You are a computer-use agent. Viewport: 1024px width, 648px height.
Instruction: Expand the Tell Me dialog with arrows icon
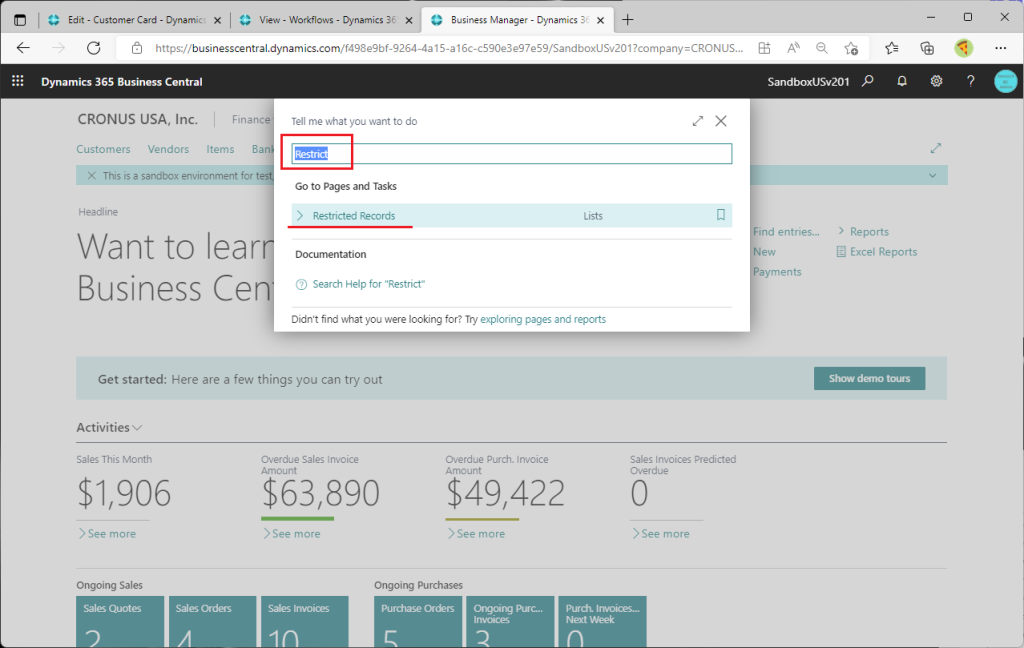698,121
